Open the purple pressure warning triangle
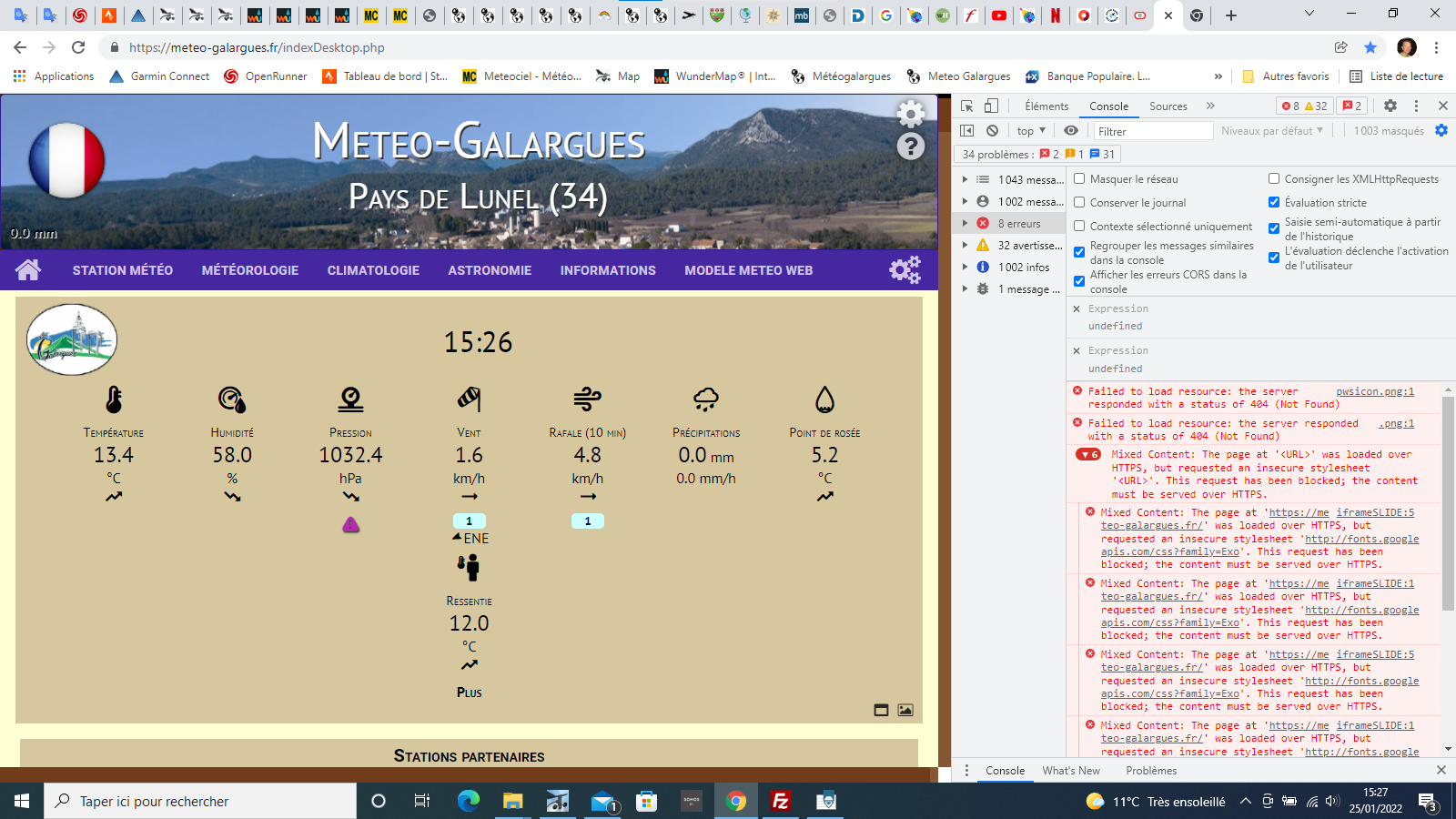 tap(350, 524)
